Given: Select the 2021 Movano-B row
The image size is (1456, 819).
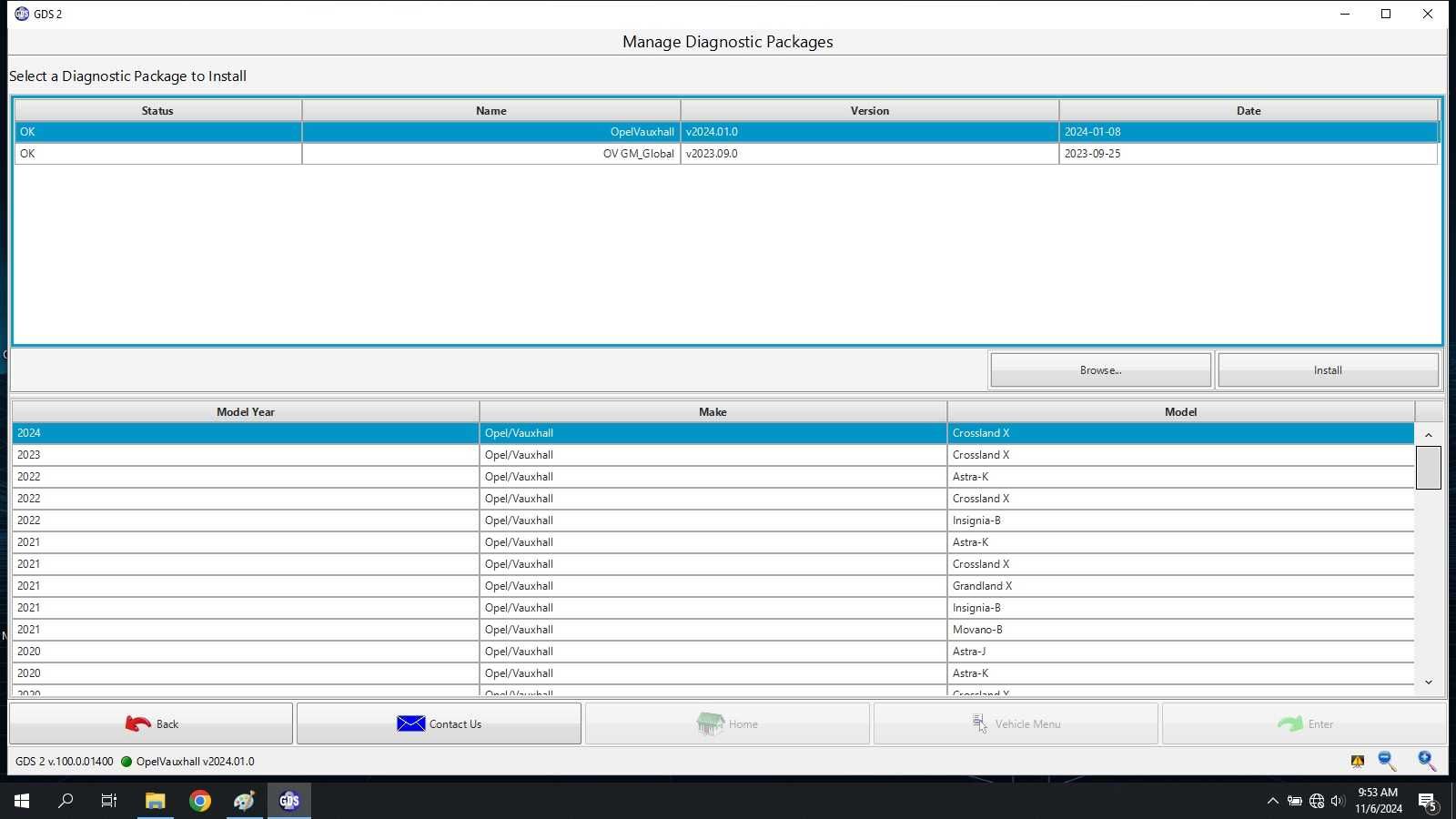Looking at the screenshot, I should 713,630.
